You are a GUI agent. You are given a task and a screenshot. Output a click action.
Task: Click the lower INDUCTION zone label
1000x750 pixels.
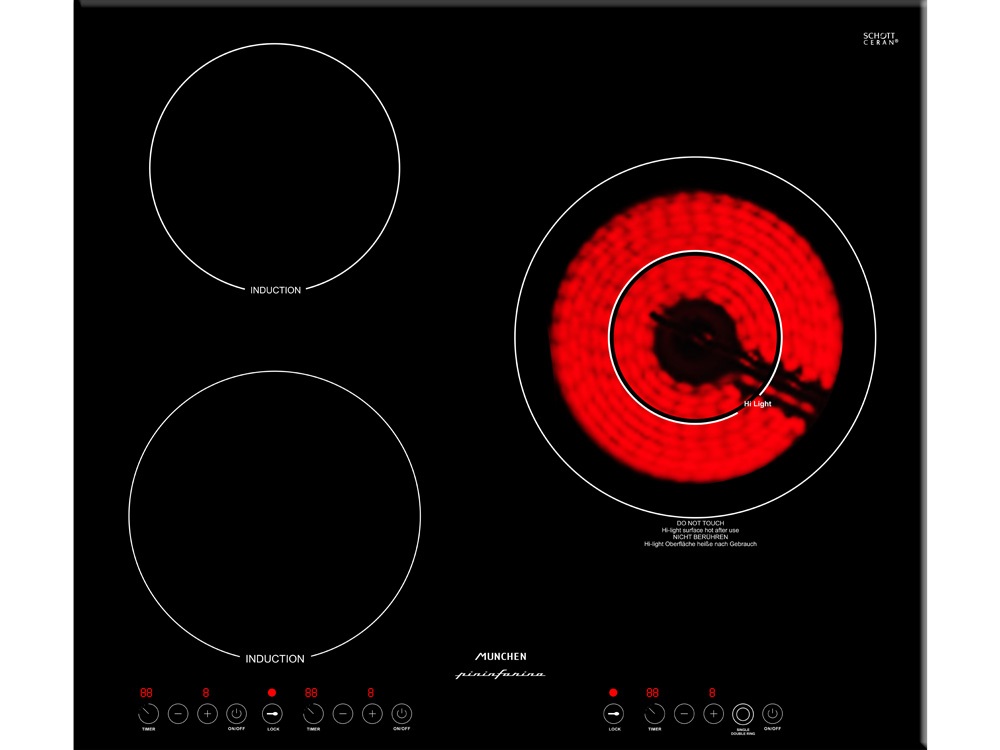coord(275,659)
